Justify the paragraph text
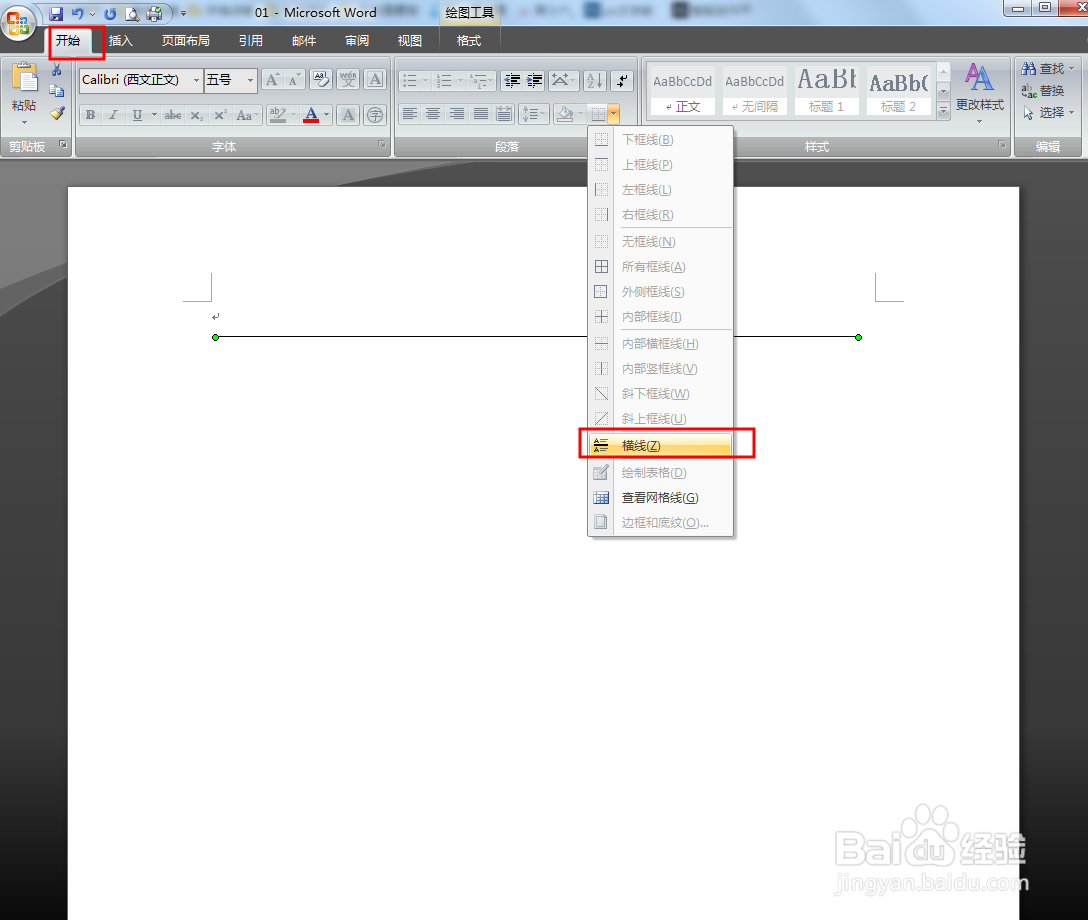 tap(480, 114)
